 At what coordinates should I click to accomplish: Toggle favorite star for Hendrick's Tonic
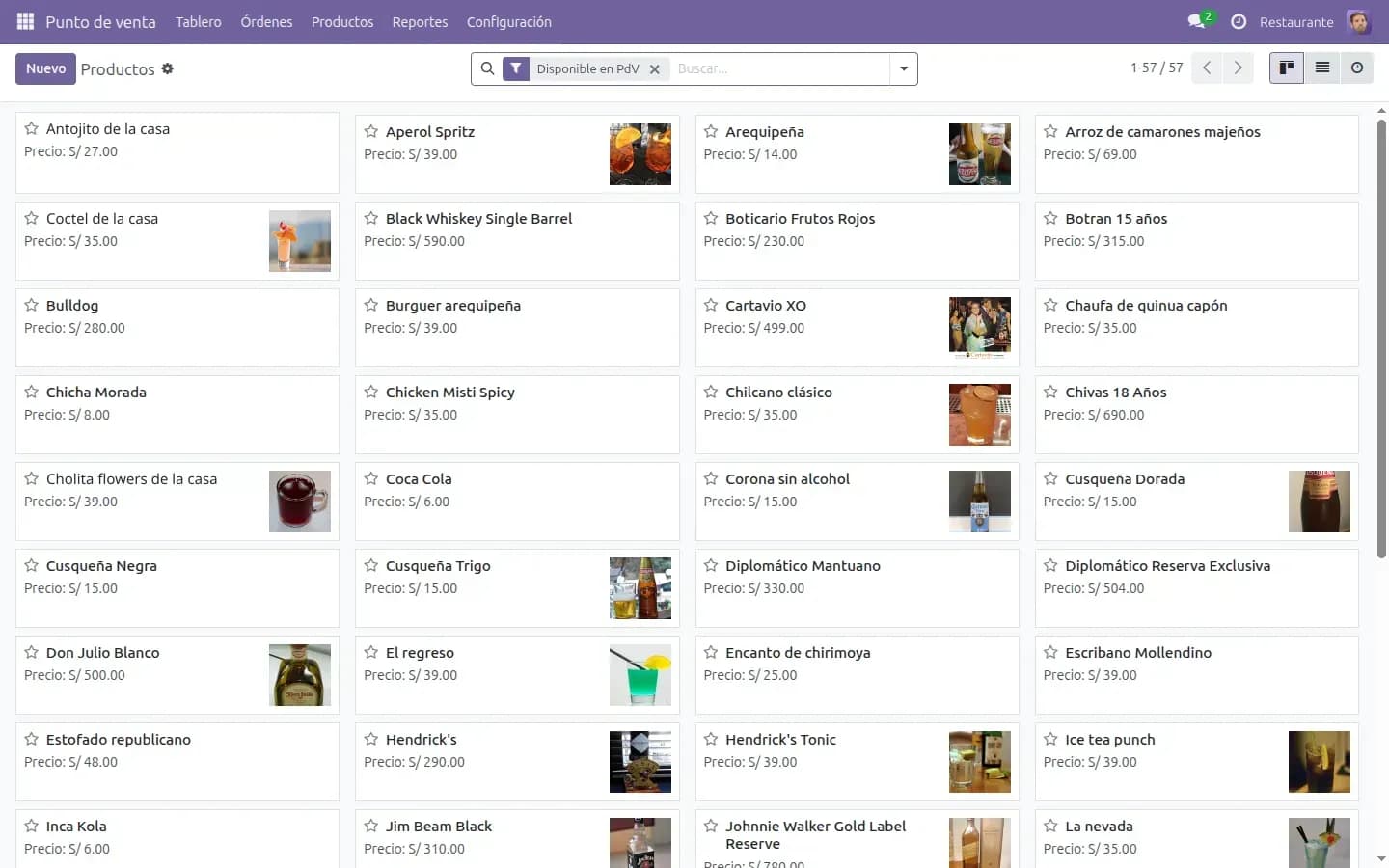pos(711,739)
